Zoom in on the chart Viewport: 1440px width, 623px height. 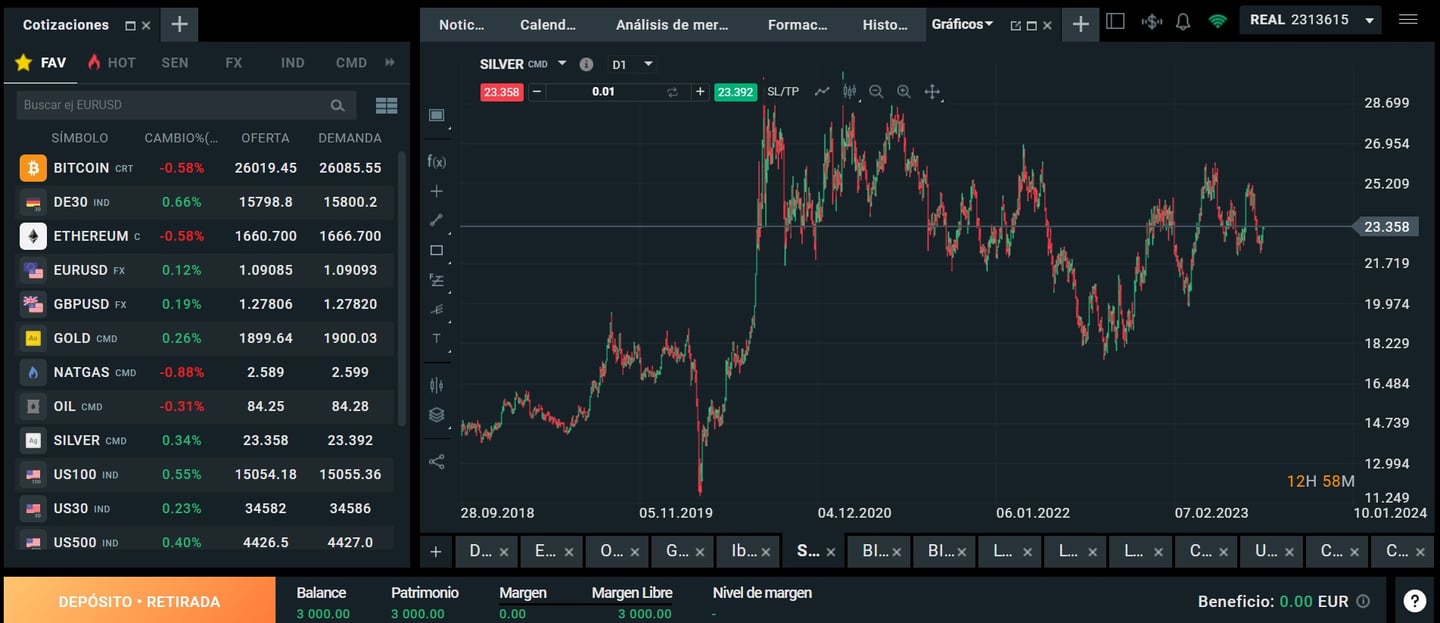[904, 92]
